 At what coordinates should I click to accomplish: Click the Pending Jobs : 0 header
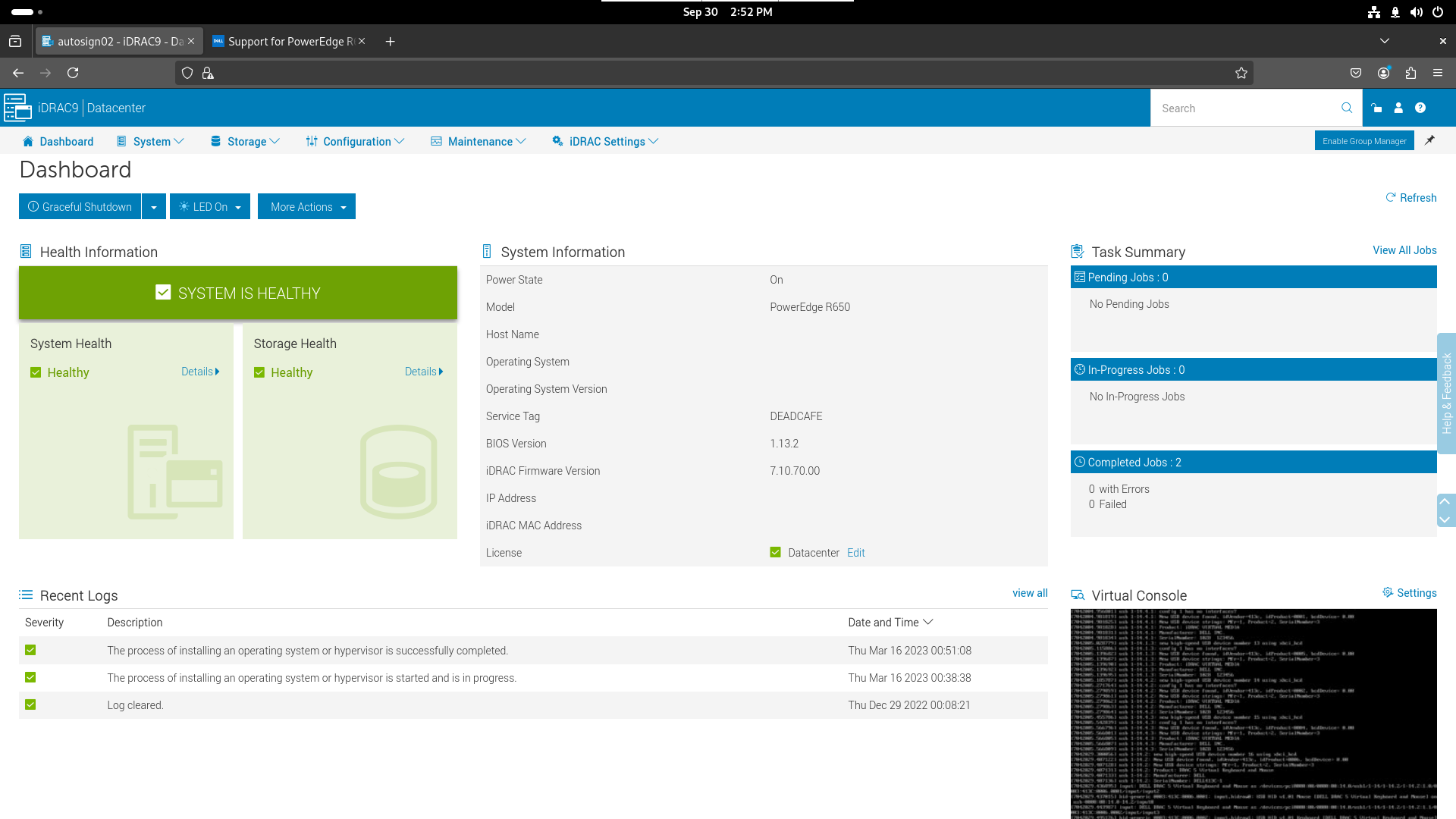tap(1254, 277)
